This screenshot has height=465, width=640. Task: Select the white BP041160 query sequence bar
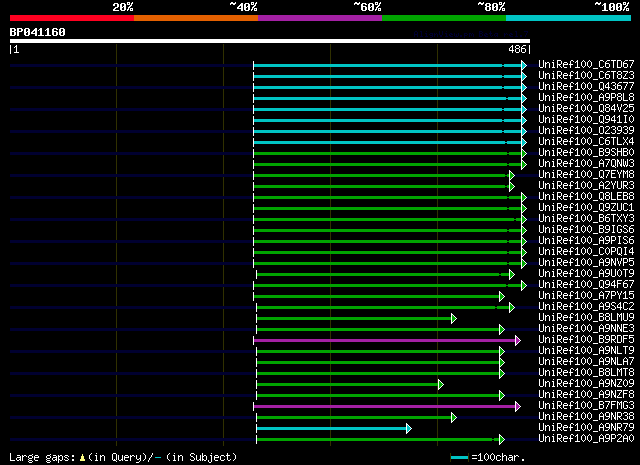point(270,41)
